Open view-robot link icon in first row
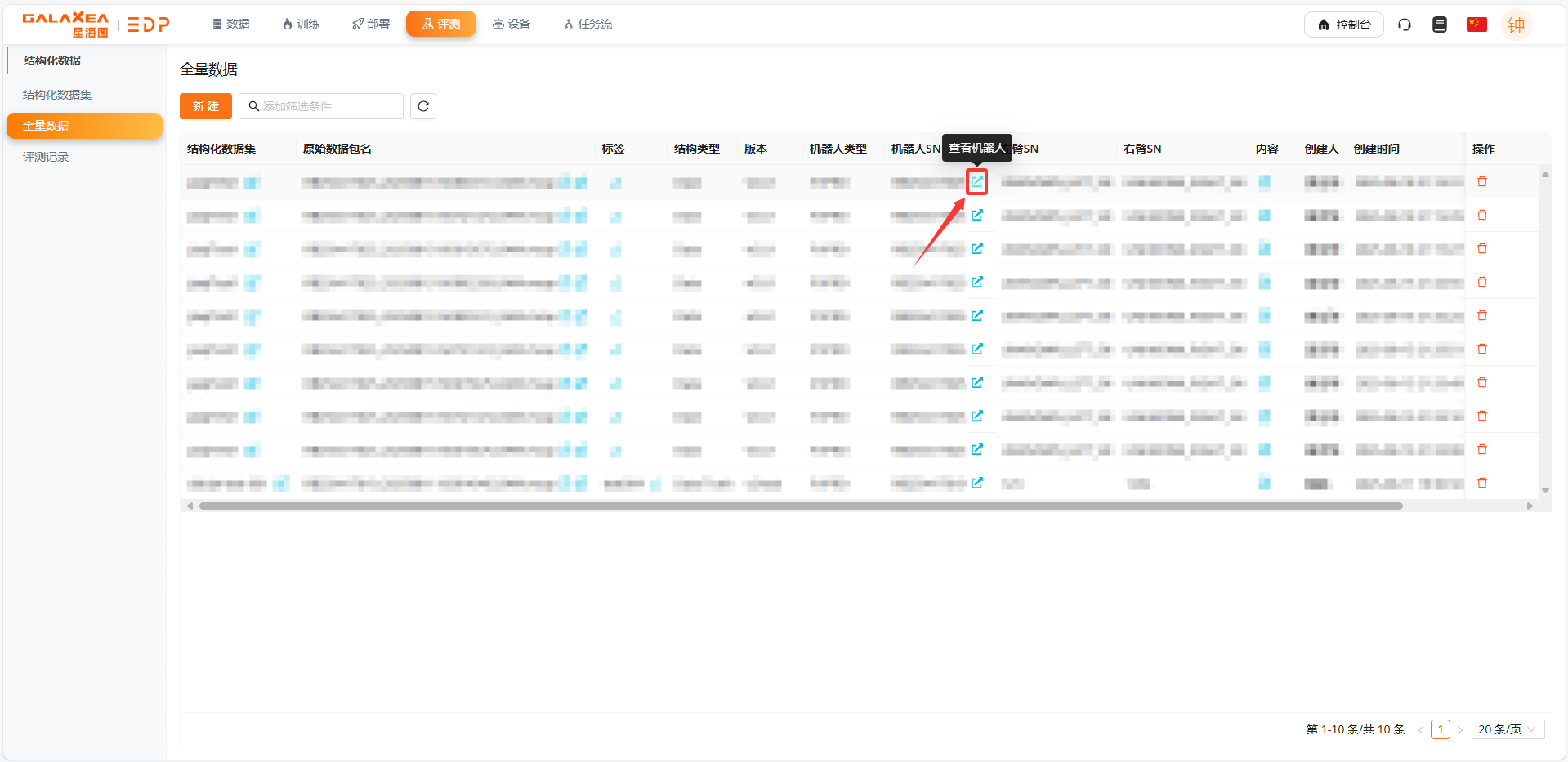1568x762 pixels. coord(976,181)
